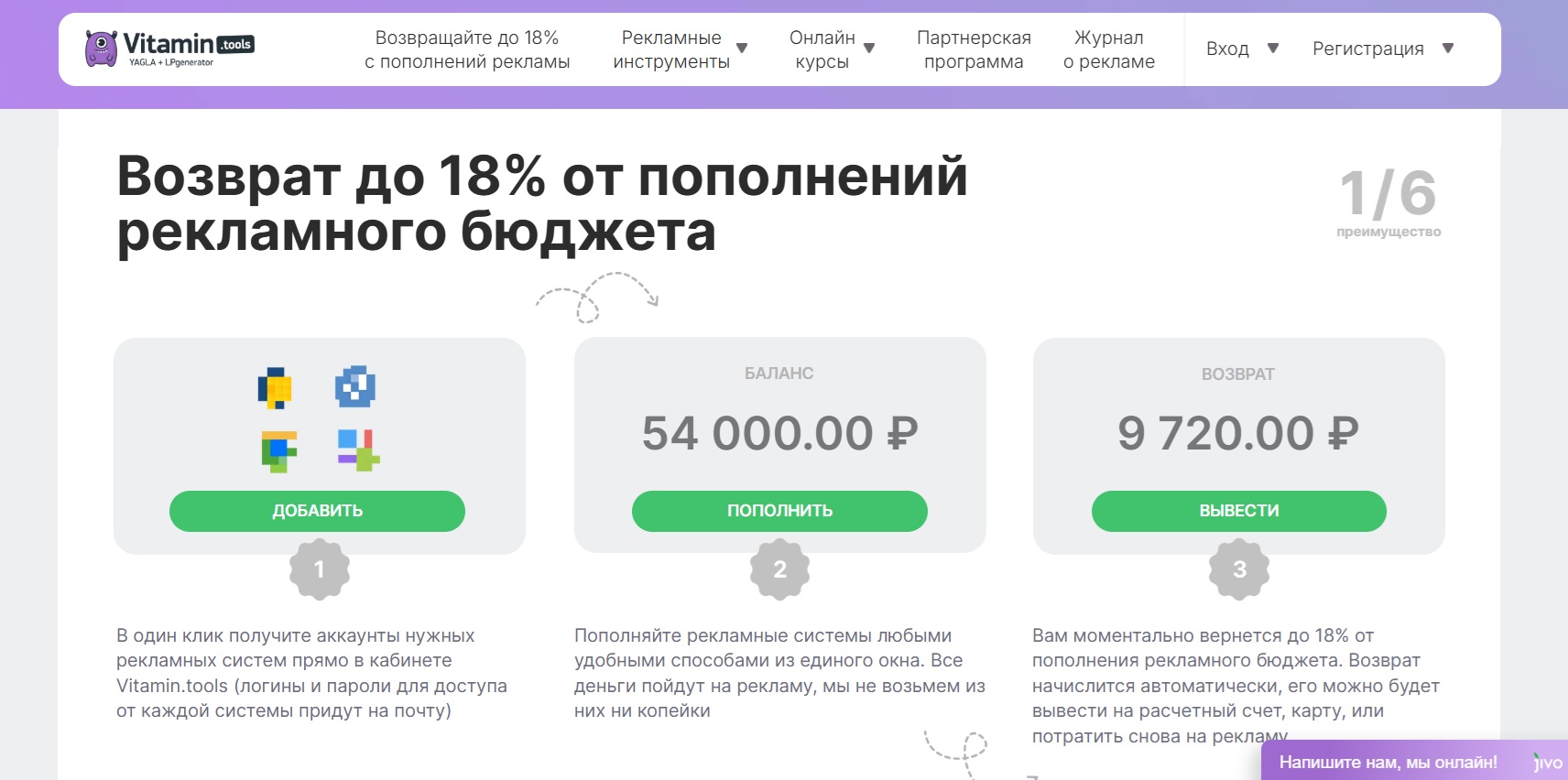The height and width of the screenshot is (780, 1568).
Task: Expand the Рекламные инструменты dropdown arrow
Action: 742,49
